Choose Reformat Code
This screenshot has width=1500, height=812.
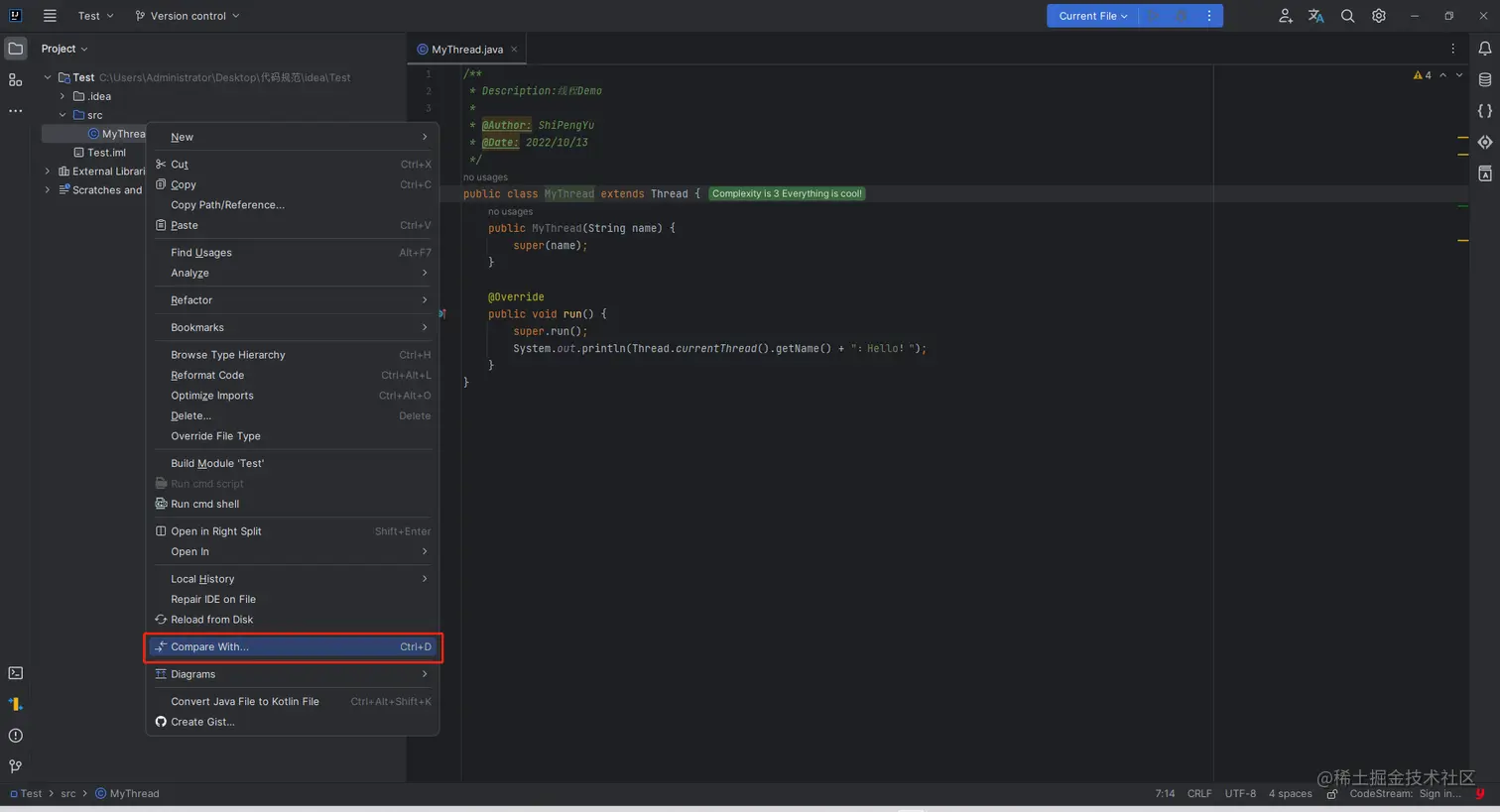coord(293,375)
